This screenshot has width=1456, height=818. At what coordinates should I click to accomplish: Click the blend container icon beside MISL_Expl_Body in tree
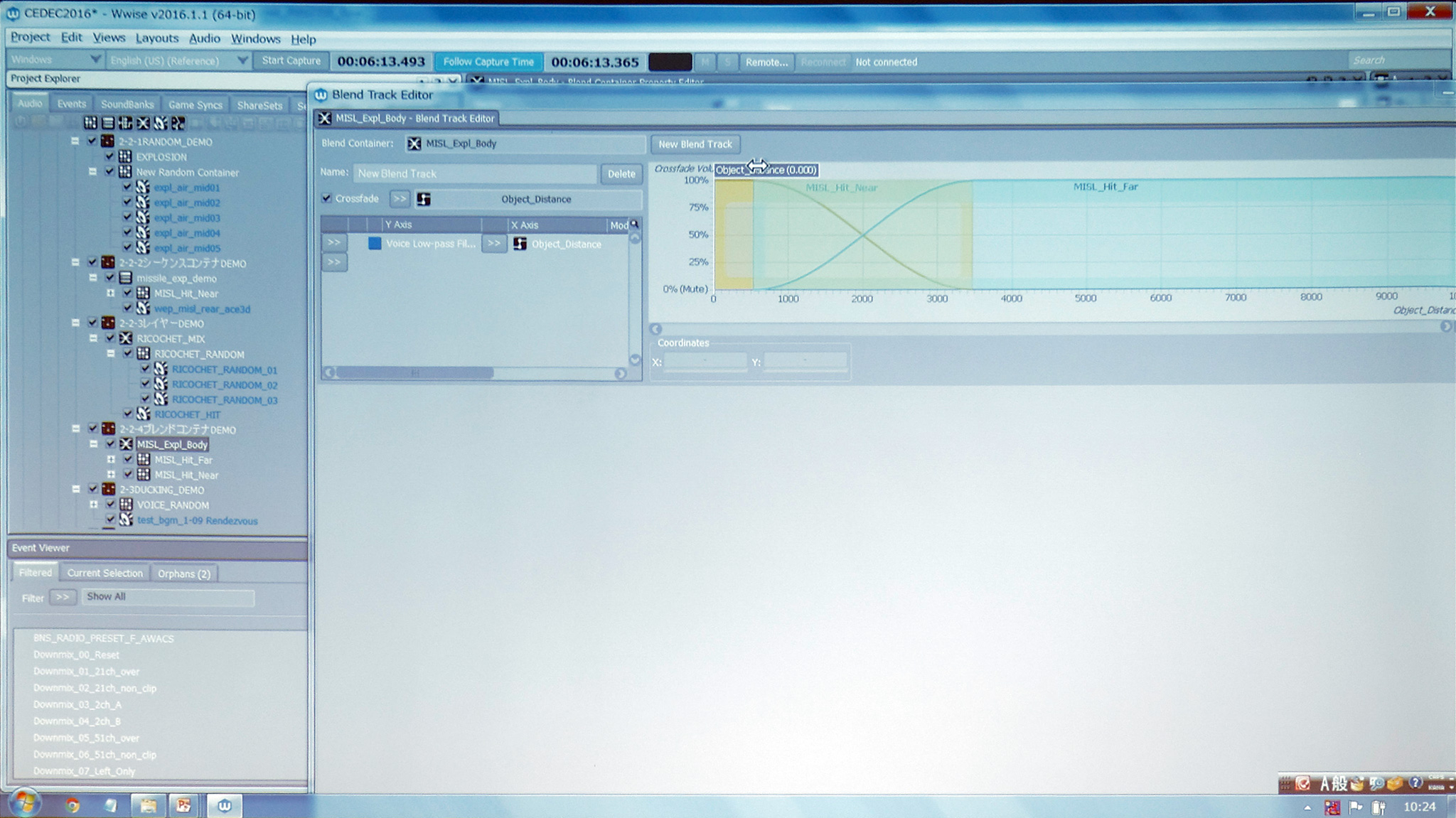[127, 444]
